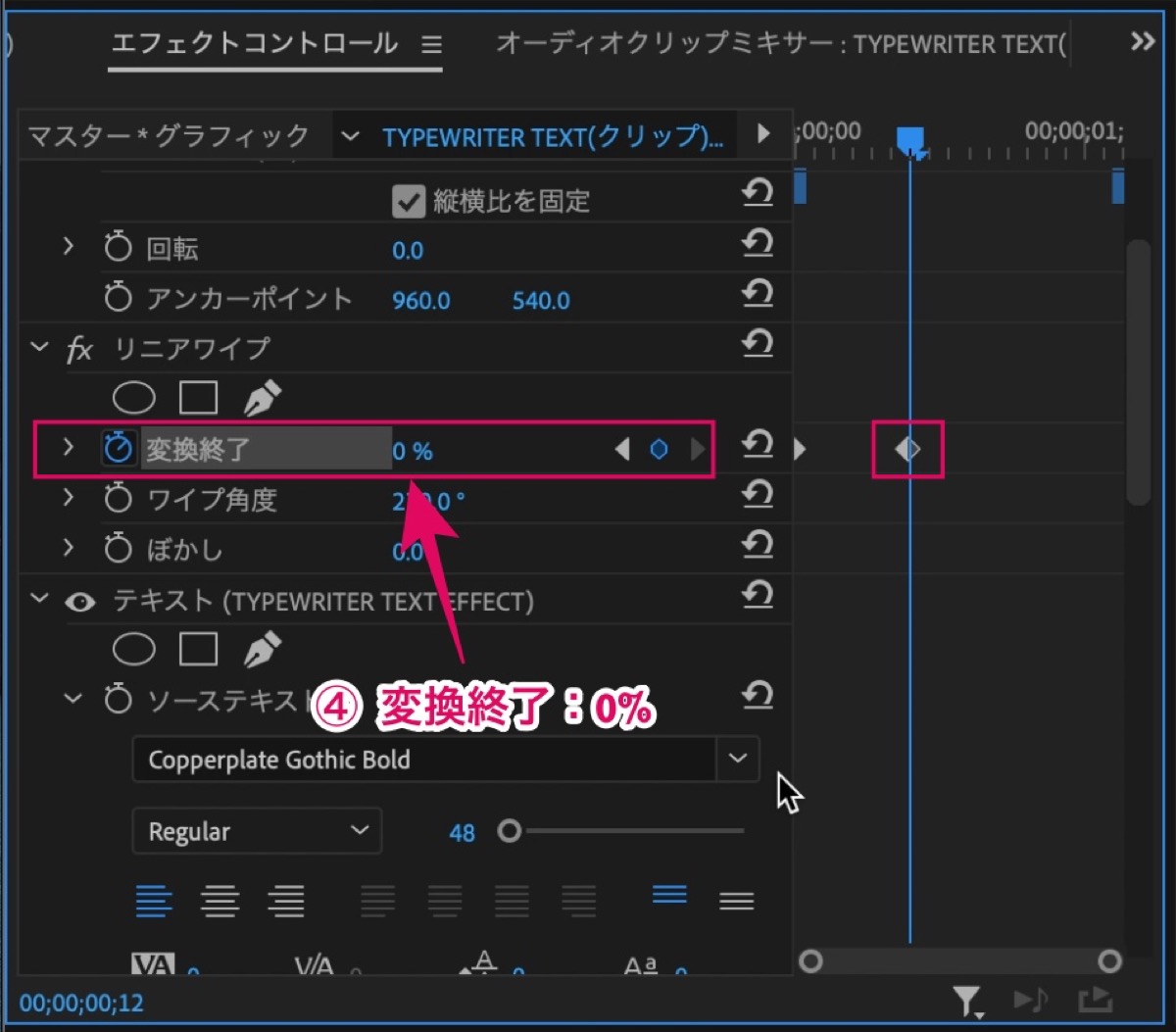Reset the リニアワイプ effect
This screenshot has width=1176, height=1032.
[757, 342]
